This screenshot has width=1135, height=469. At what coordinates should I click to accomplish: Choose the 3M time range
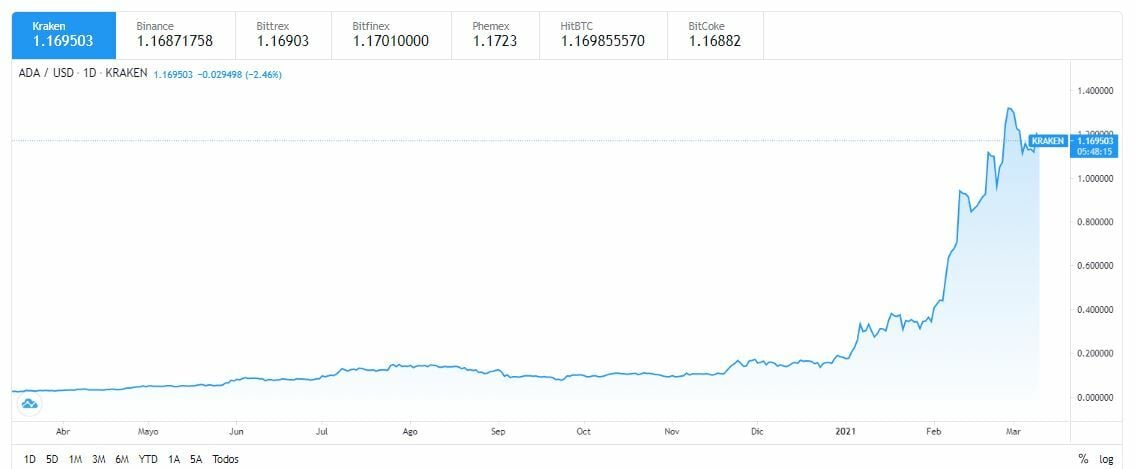tap(99, 459)
